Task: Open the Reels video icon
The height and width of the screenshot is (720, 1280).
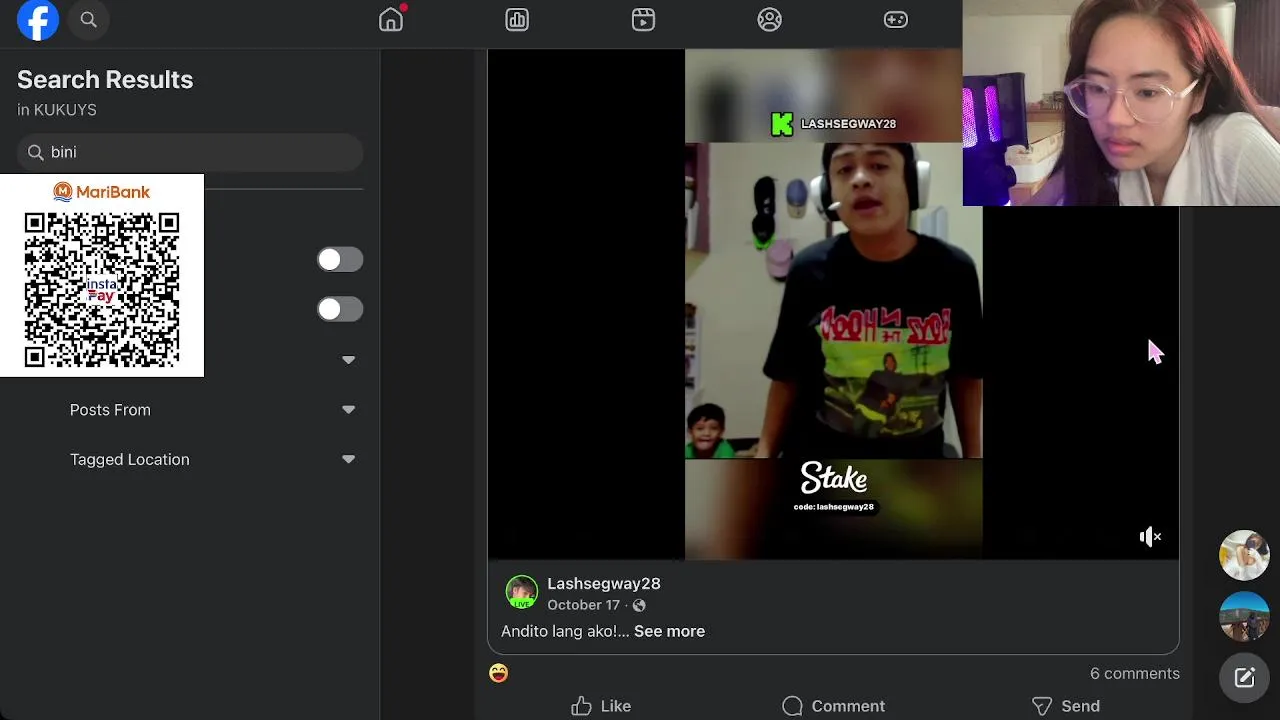Action: point(643,20)
